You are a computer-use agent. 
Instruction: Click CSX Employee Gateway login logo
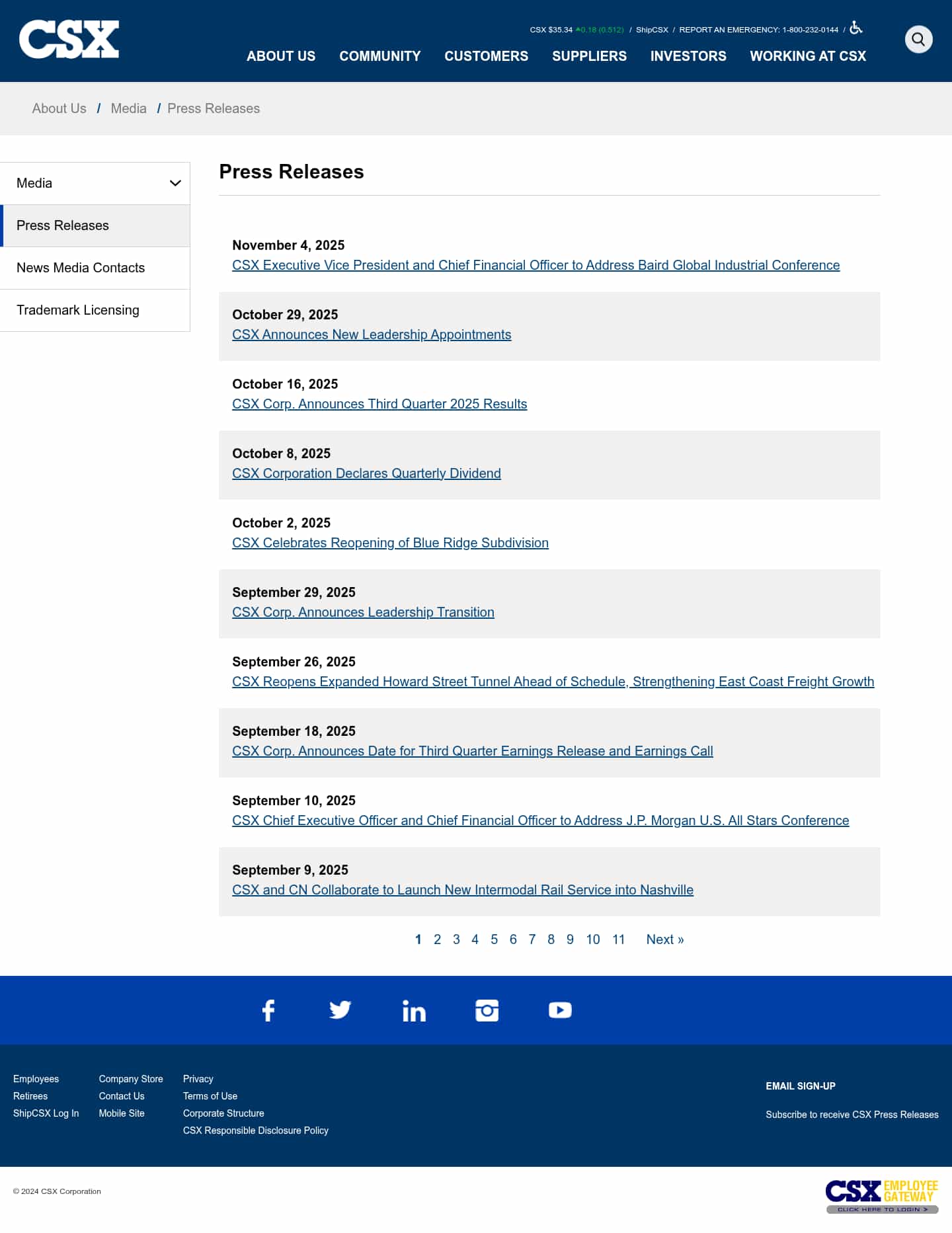pyautogui.click(x=882, y=1197)
